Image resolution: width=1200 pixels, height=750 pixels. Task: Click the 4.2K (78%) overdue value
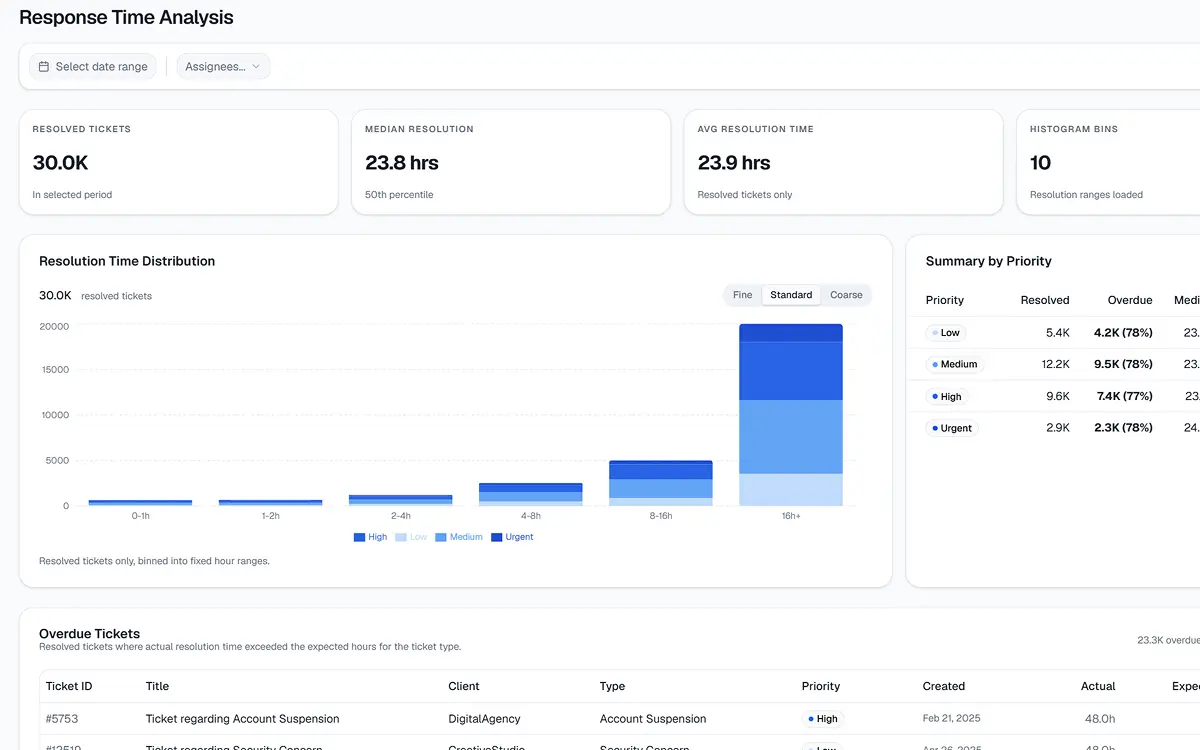1123,333
